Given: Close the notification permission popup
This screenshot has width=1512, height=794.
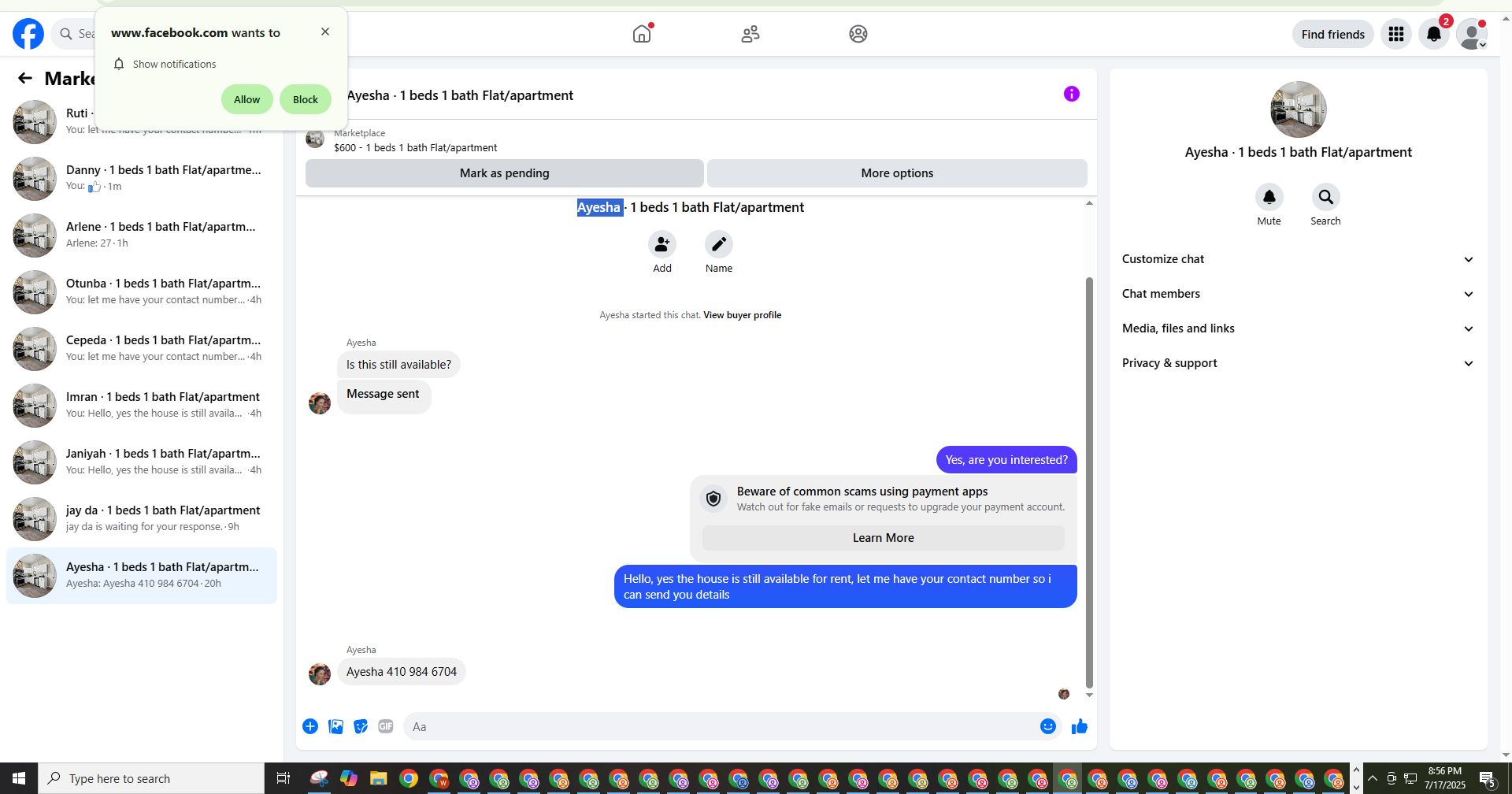Looking at the screenshot, I should pos(325,32).
